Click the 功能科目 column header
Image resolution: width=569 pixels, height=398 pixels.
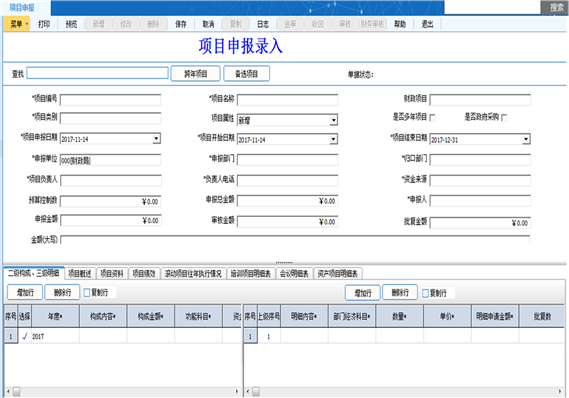point(198,317)
